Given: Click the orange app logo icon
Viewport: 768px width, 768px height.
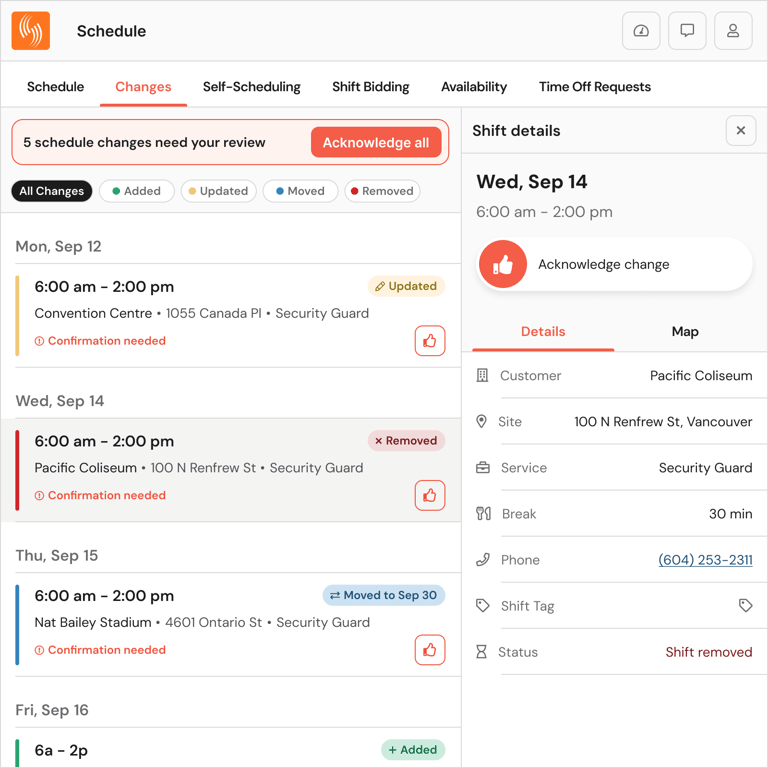Looking at the screenshot, I should coord(30,31).
